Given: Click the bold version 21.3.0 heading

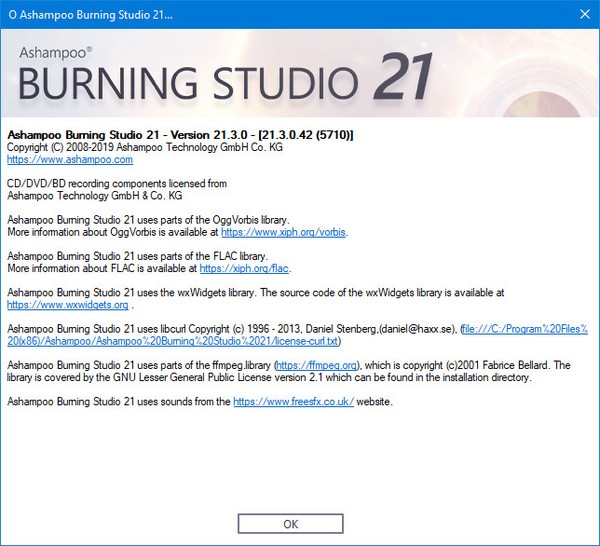Looking at the screenshot, I should pyautogui.click(x=181, y=135).
